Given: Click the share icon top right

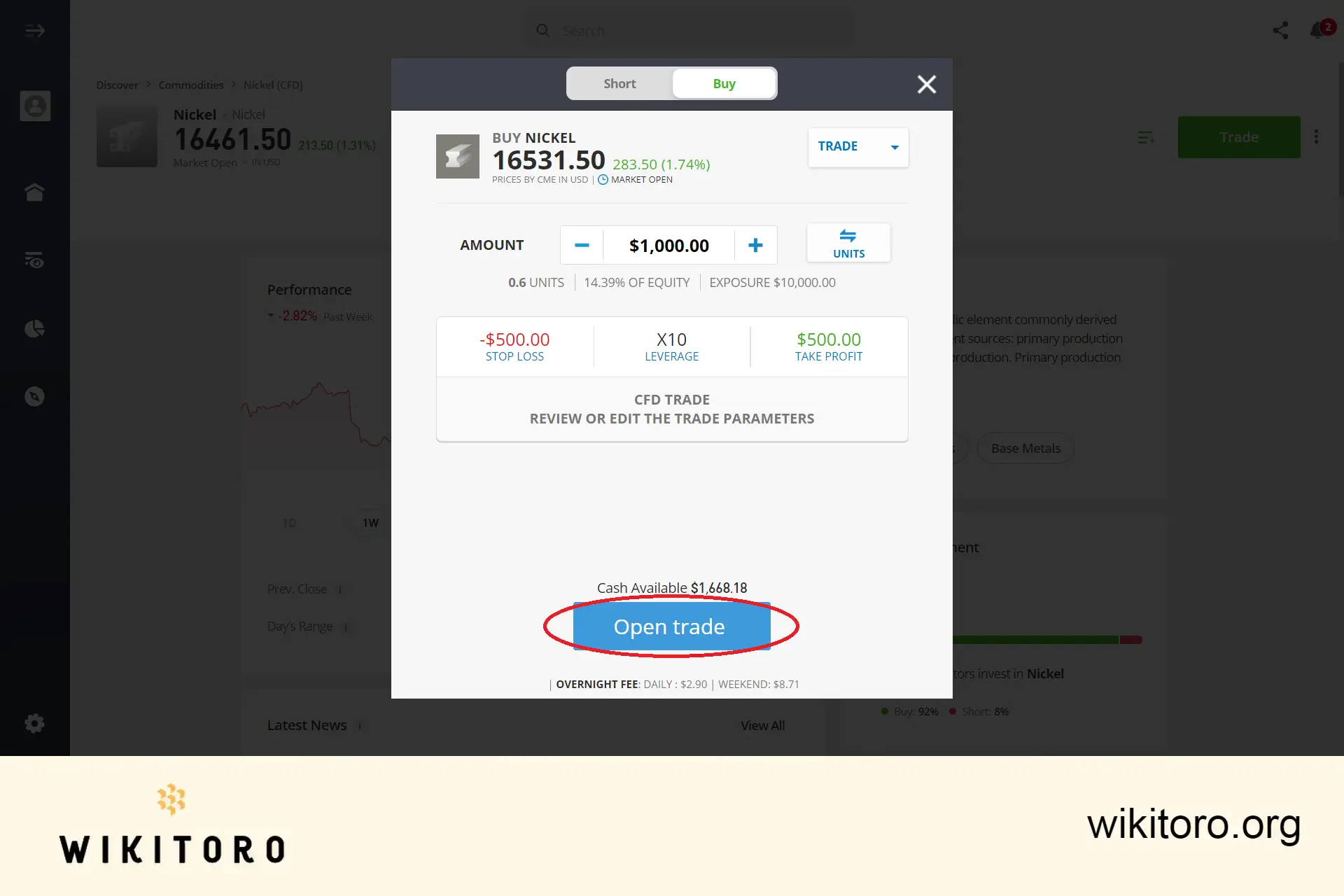Looking at the screenshot, I should [1281, 29].
